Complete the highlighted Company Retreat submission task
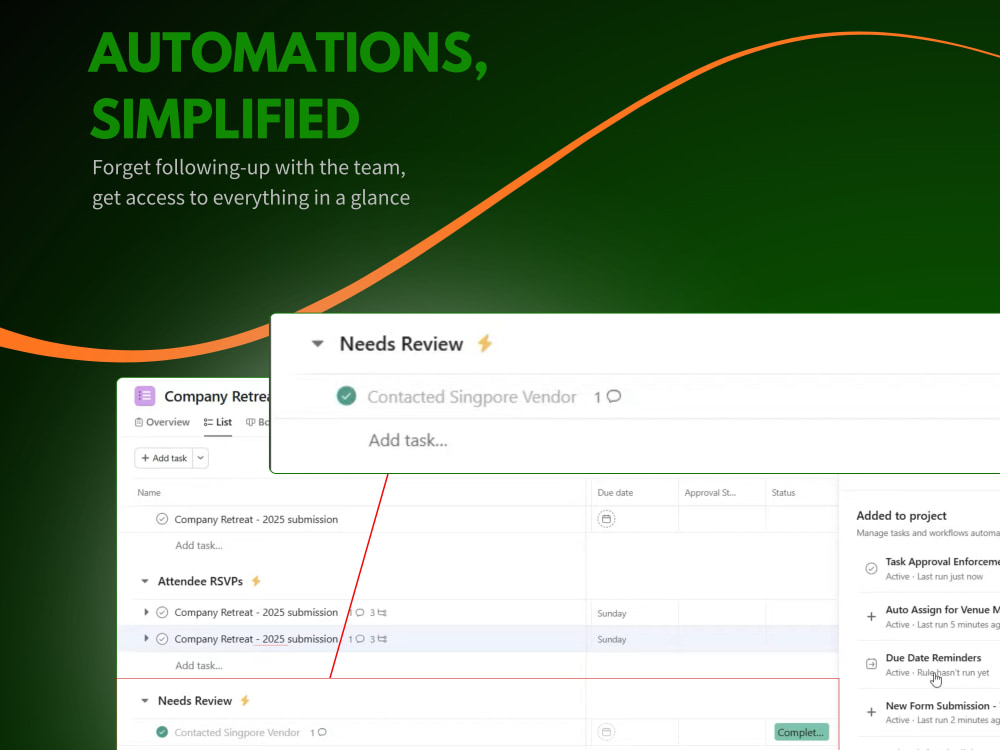The width and height of the screenshot is (1000, 750). (162, 638)
